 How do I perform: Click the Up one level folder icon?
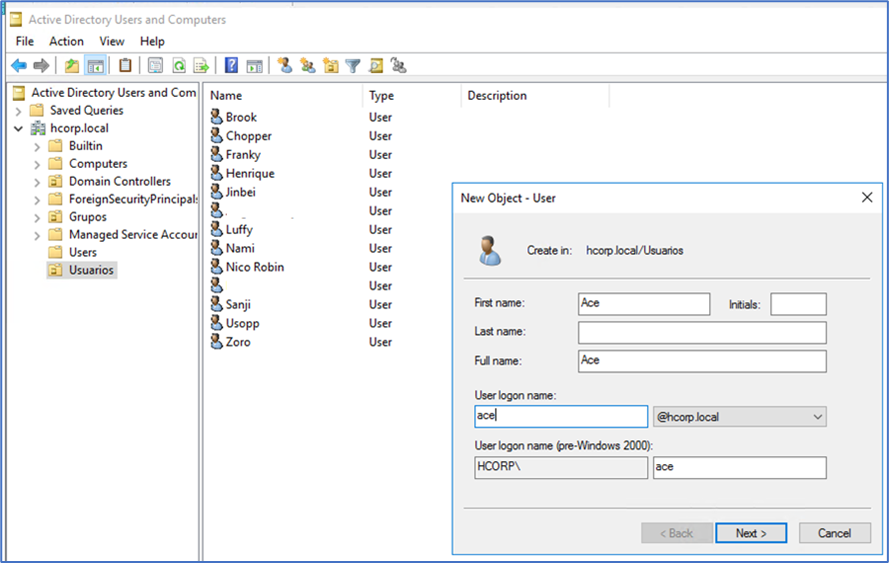[71, 66]
